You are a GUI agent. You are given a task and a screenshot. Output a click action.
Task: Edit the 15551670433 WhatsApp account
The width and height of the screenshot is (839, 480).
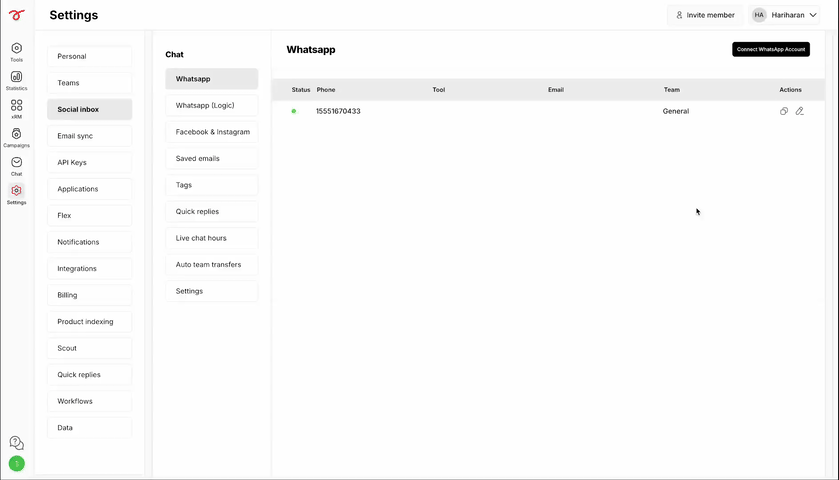coord(799,111)
